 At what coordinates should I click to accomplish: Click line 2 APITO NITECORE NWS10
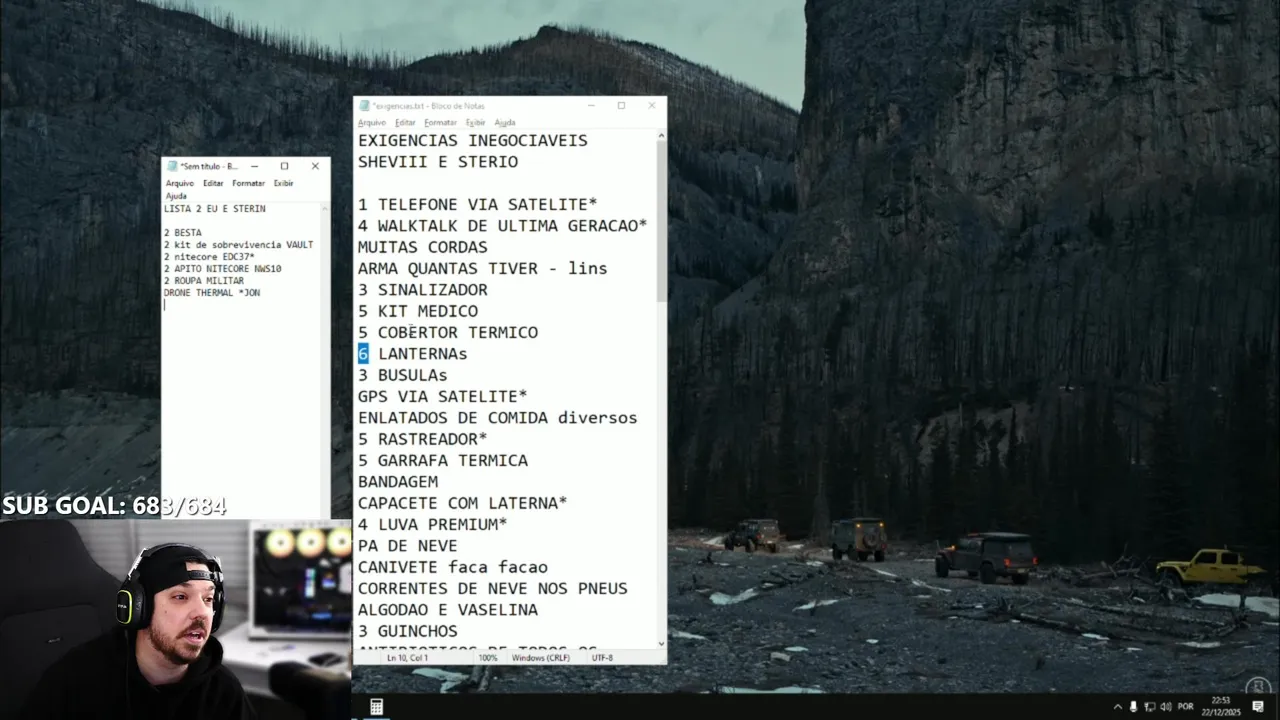[223, 269]
